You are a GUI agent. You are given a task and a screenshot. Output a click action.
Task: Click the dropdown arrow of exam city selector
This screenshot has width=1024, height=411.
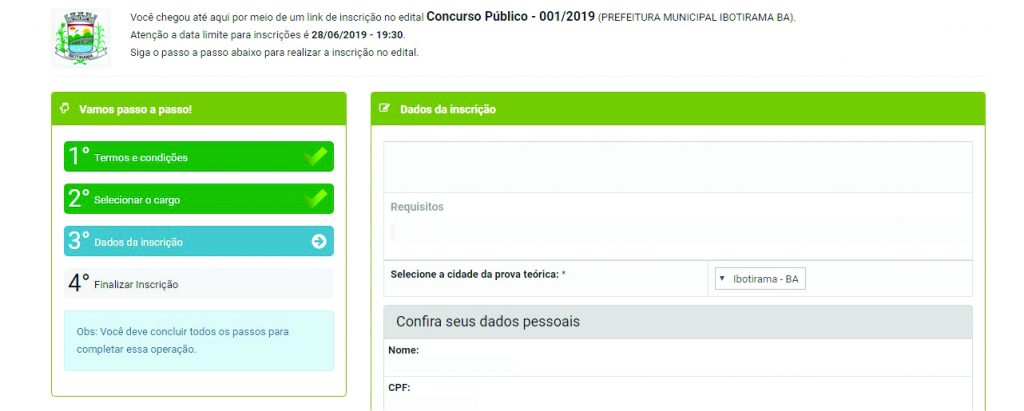[x=722, y=279]
